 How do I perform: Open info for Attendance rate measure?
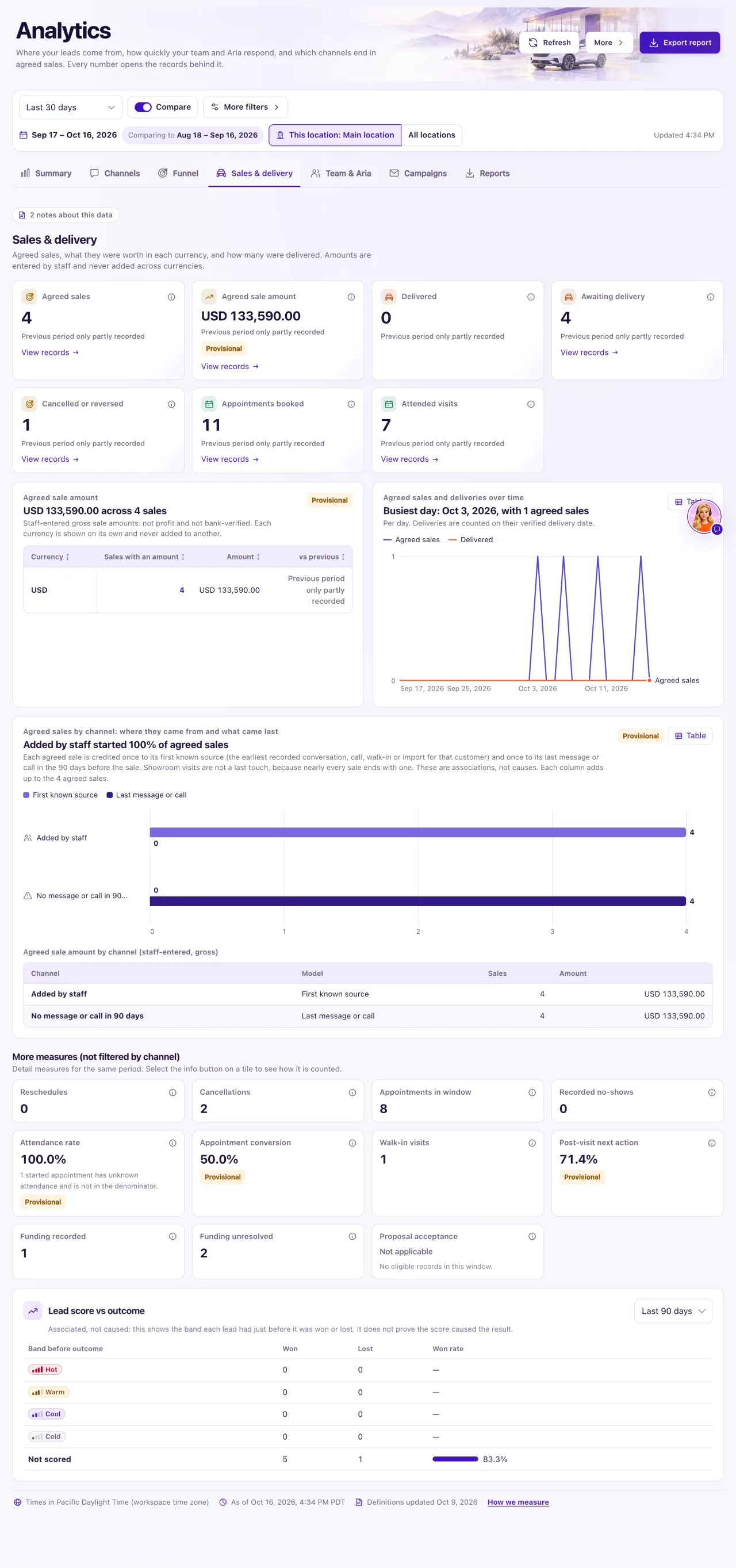[x=172, y=1143]
